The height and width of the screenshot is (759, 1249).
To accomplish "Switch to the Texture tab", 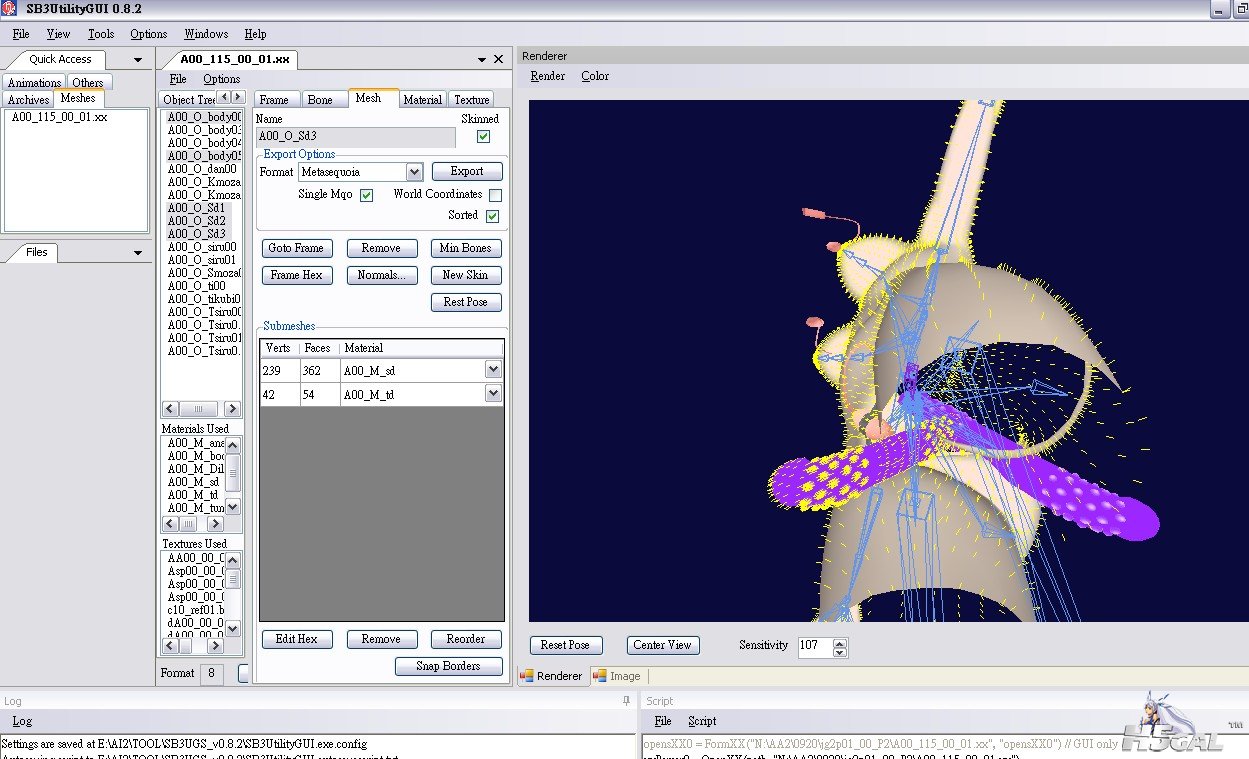I will pos(471,100).
